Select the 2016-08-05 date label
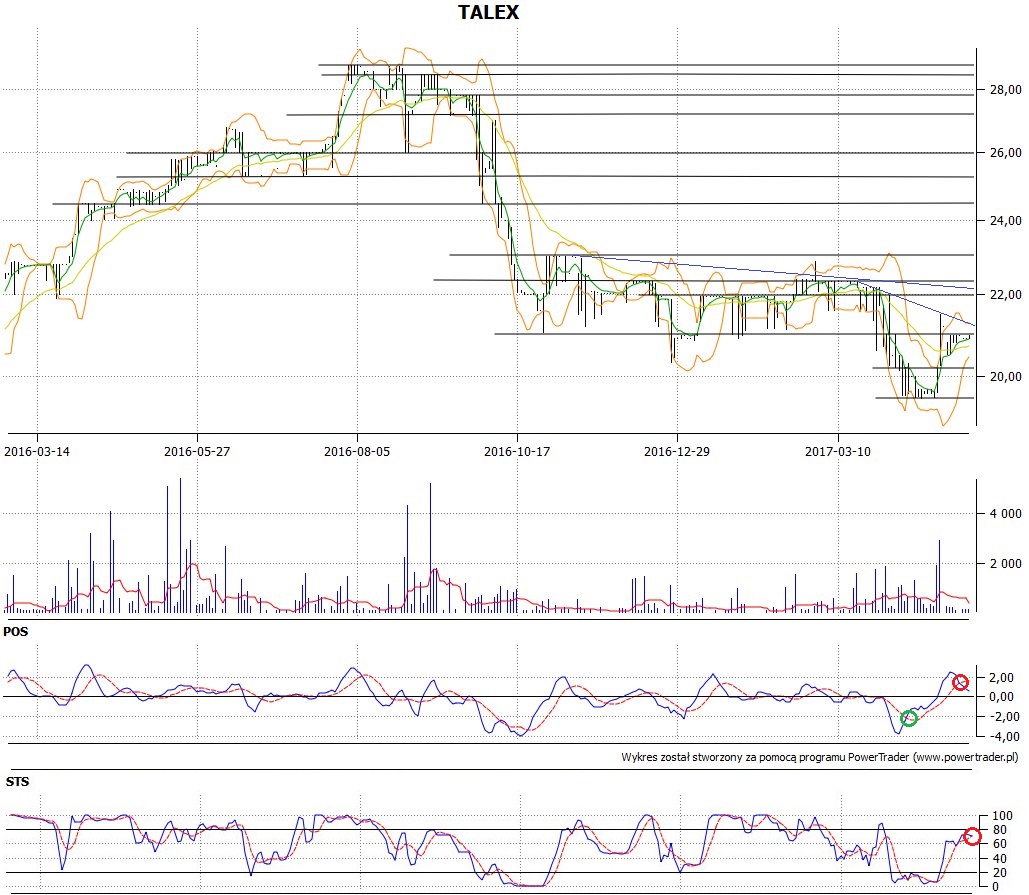Viewport: 1029px width, 895px height. (357, 451)
